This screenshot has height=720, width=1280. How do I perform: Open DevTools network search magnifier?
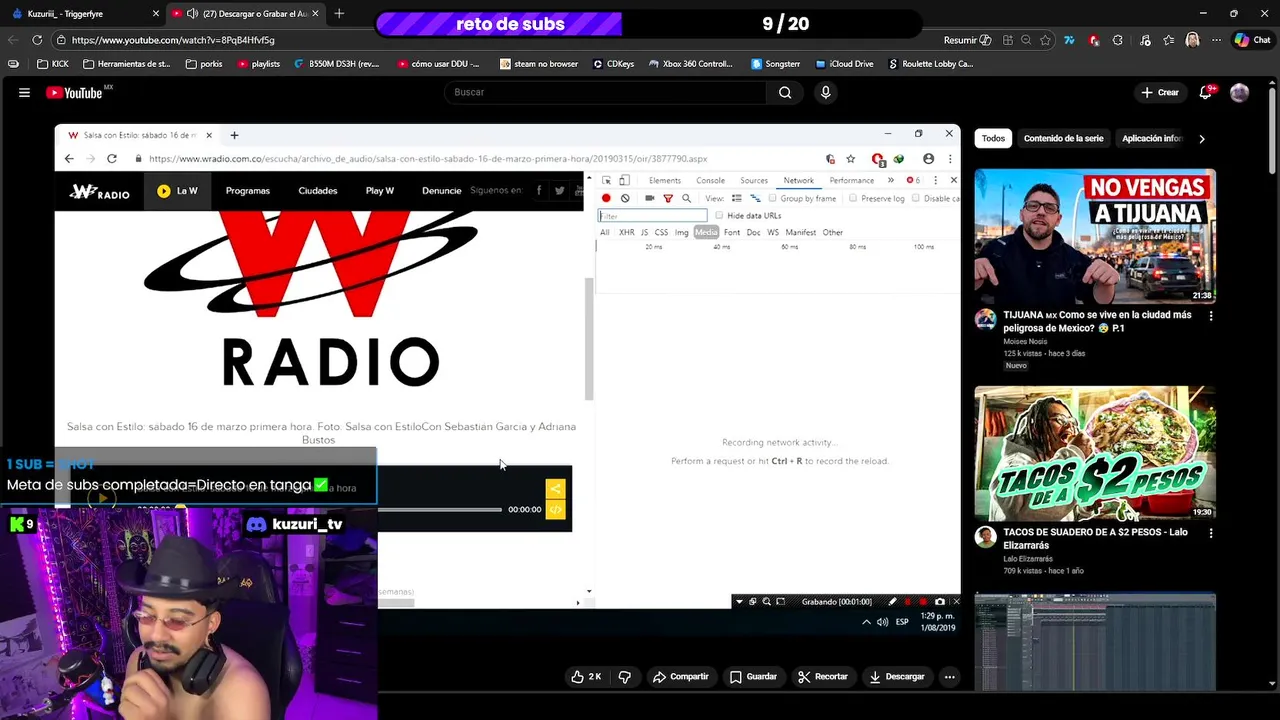click(x=686, y=198)
